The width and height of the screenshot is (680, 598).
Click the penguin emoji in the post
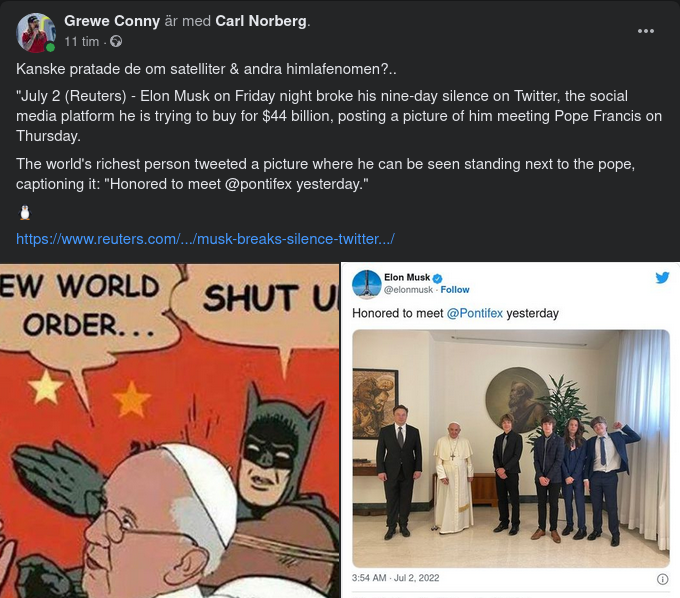click(25, 212)
